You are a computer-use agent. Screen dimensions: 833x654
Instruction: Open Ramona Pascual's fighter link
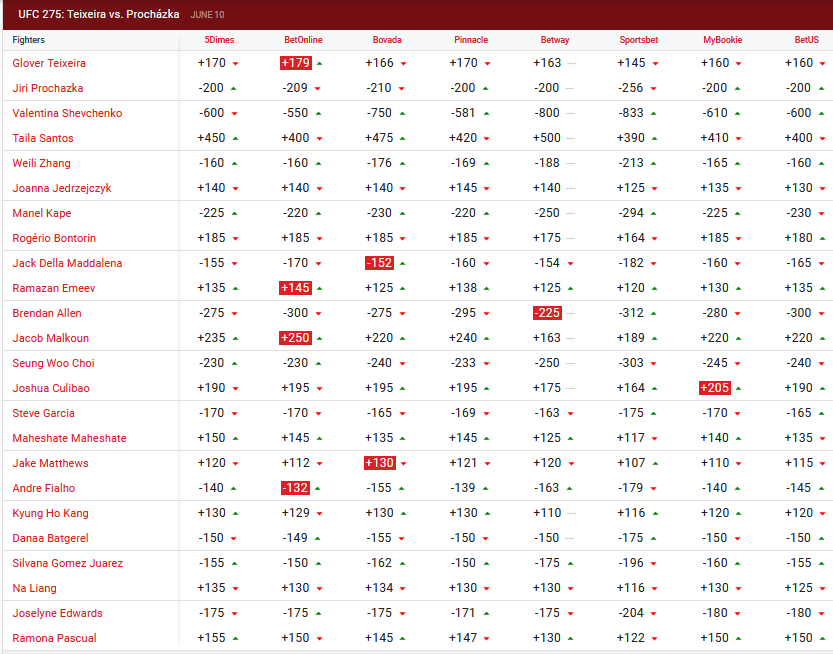tap(55, 638)
